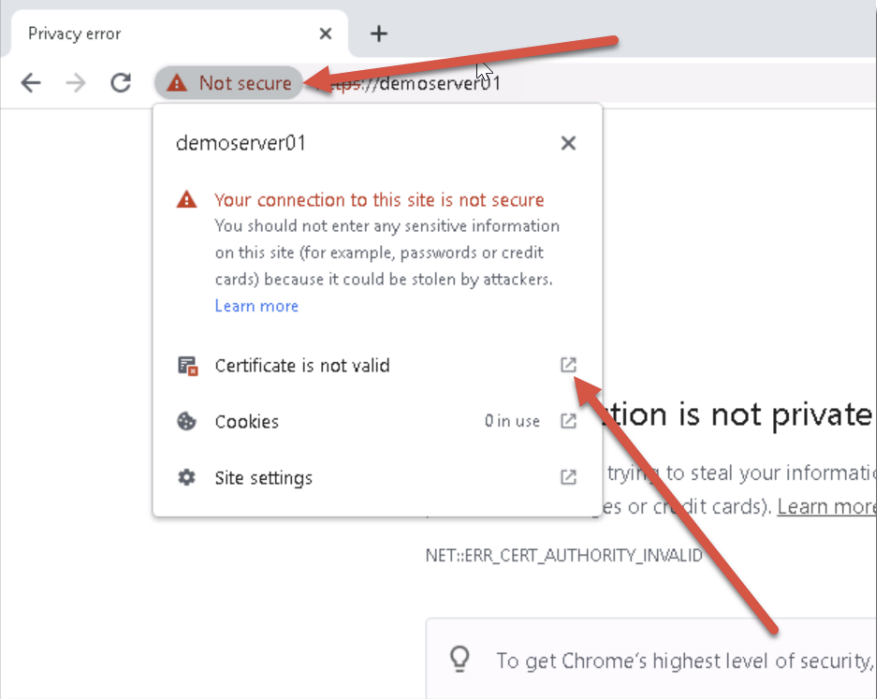Click the Site settings gear icon
The width and height of the screenshot is (877, 699).
point(186,478)
